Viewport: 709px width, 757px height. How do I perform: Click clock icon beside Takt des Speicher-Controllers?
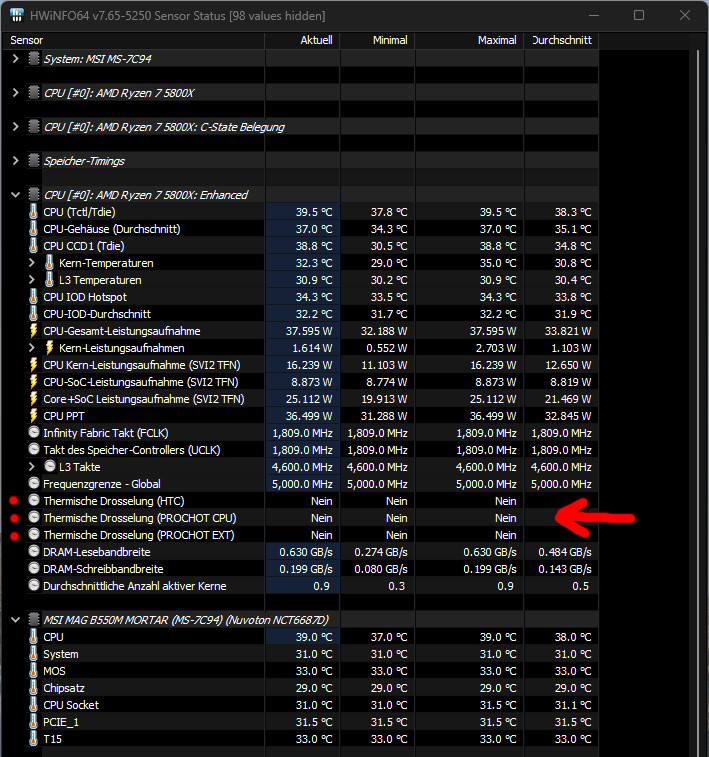click(x=34, y=449)
